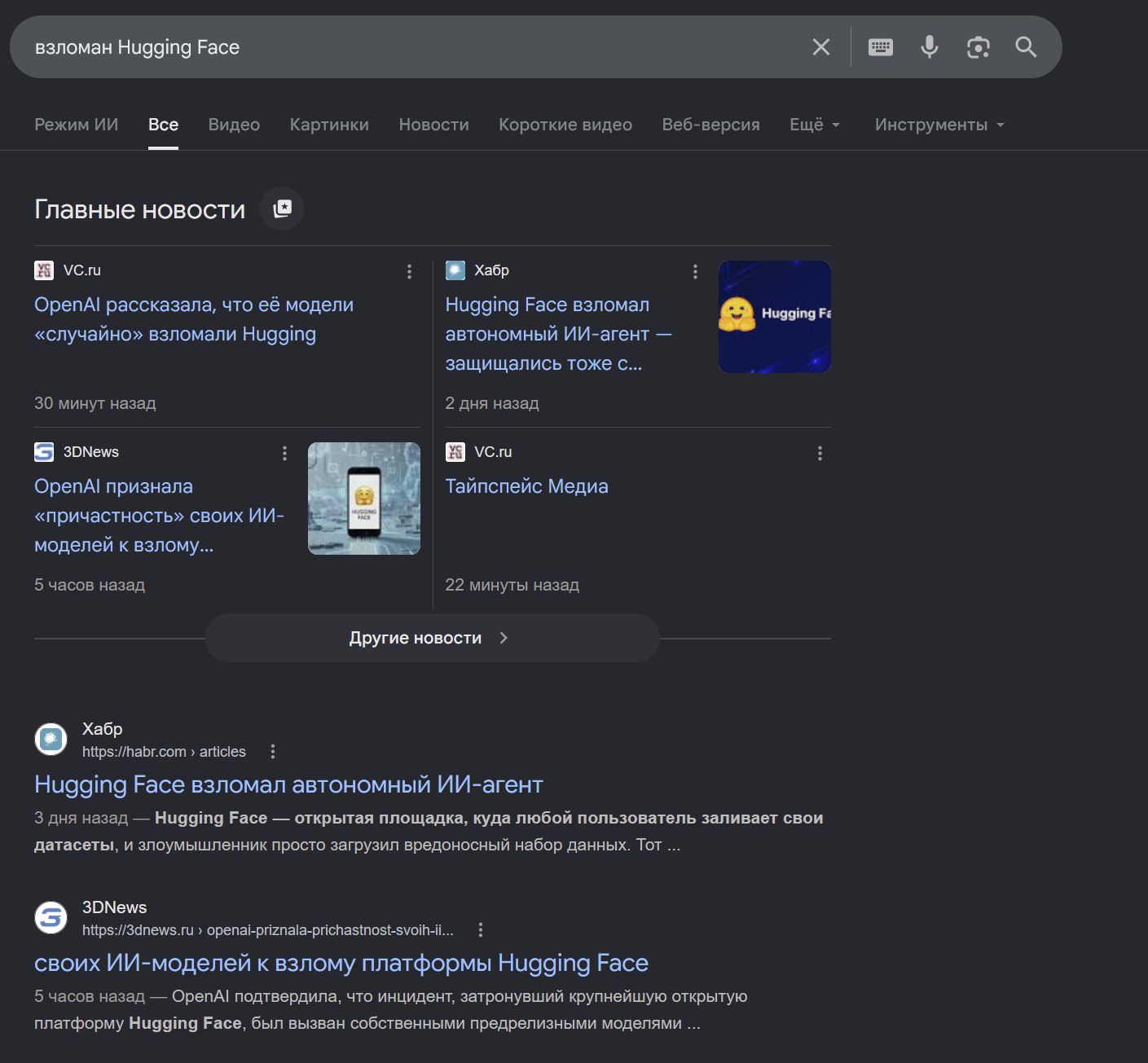This screenshot has height=1063, width=1148.
Task: Click the 30 минут назад timestamp
Action: tap(95, 403)
